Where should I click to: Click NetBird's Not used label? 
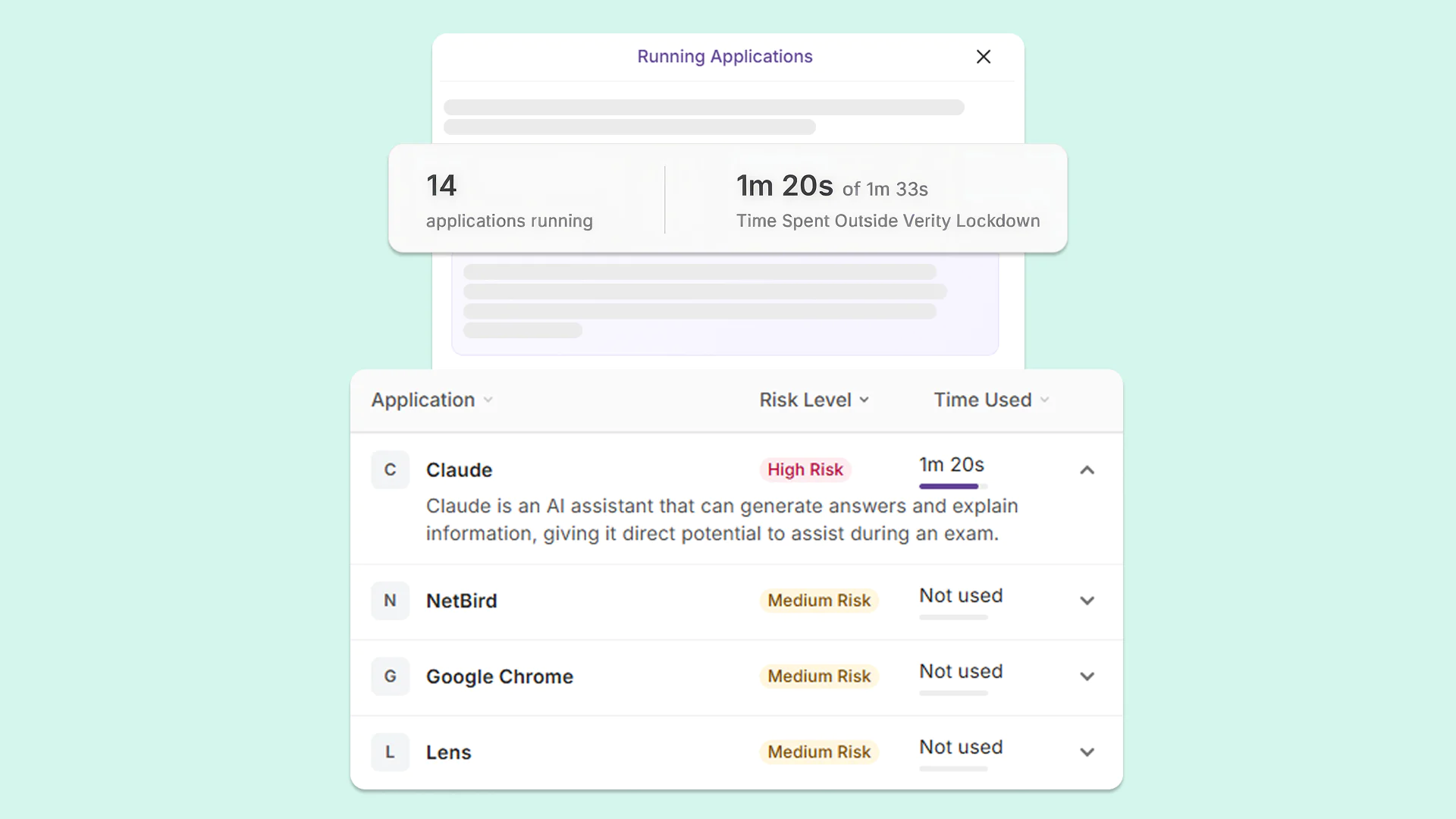pyautogui.click(x=961, y=596)
